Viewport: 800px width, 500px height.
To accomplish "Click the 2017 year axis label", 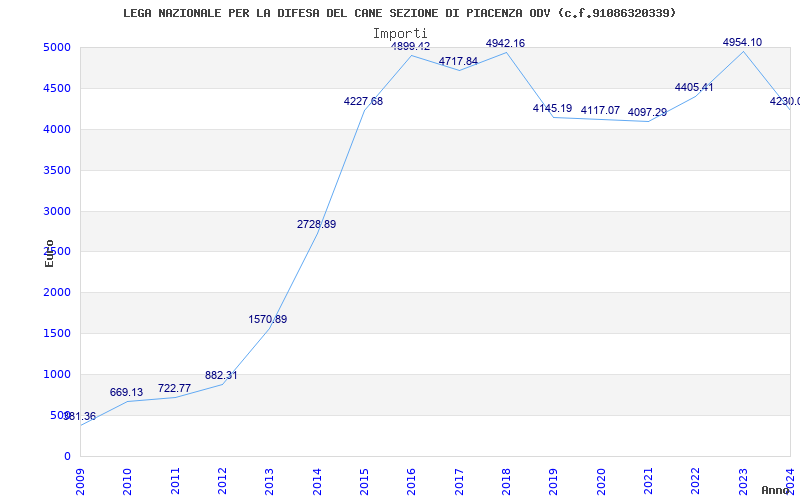I will tap(459, 482).
